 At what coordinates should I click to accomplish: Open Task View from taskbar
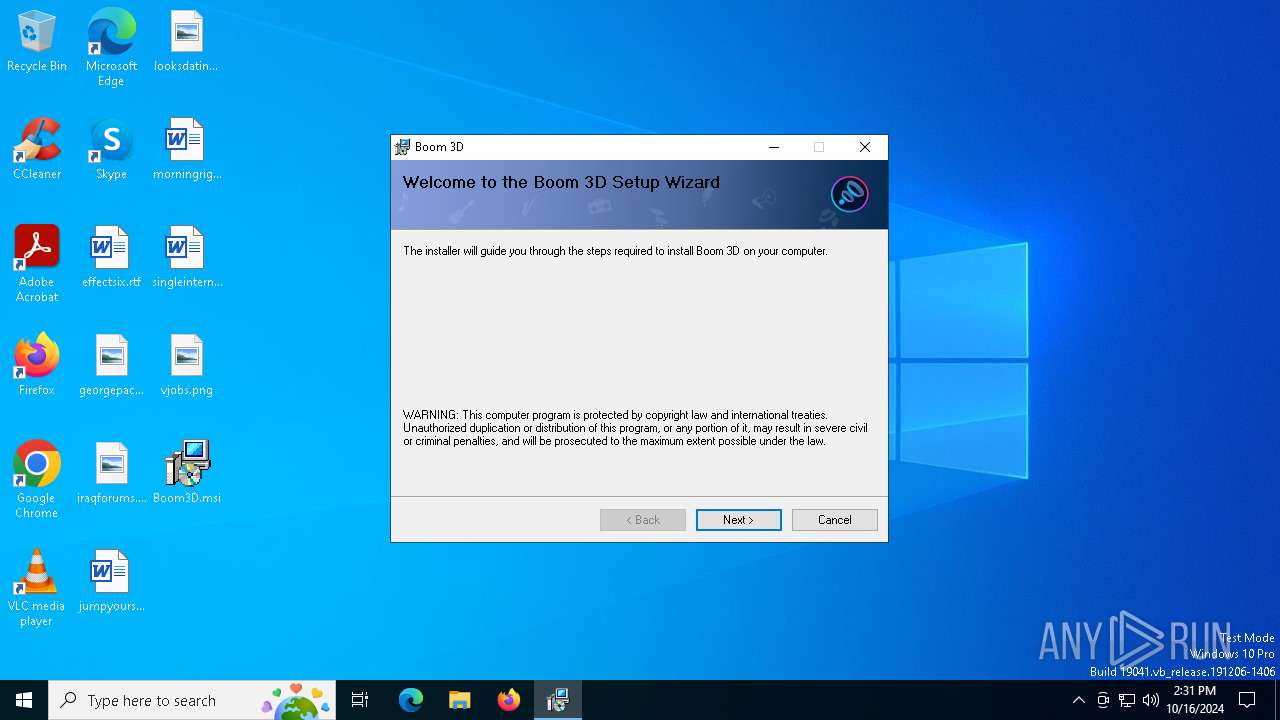[360, 700]
